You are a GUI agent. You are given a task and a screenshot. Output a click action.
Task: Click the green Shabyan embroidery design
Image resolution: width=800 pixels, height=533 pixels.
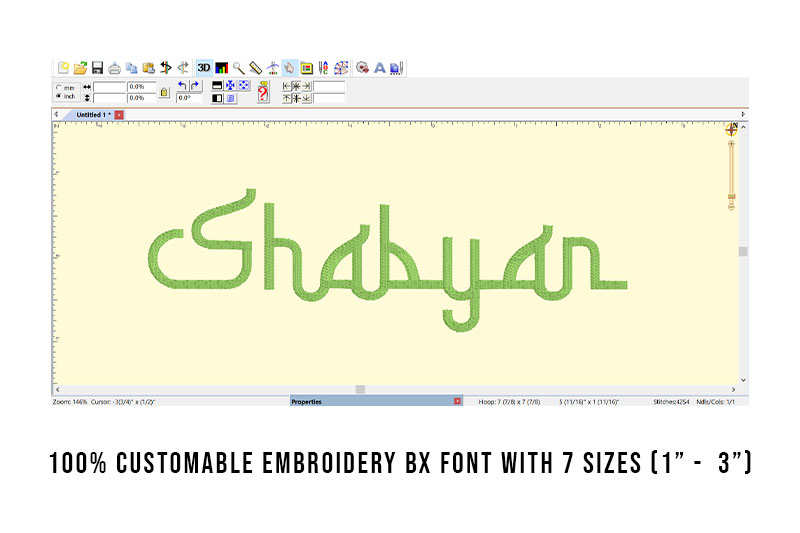[x=387, y=260]
